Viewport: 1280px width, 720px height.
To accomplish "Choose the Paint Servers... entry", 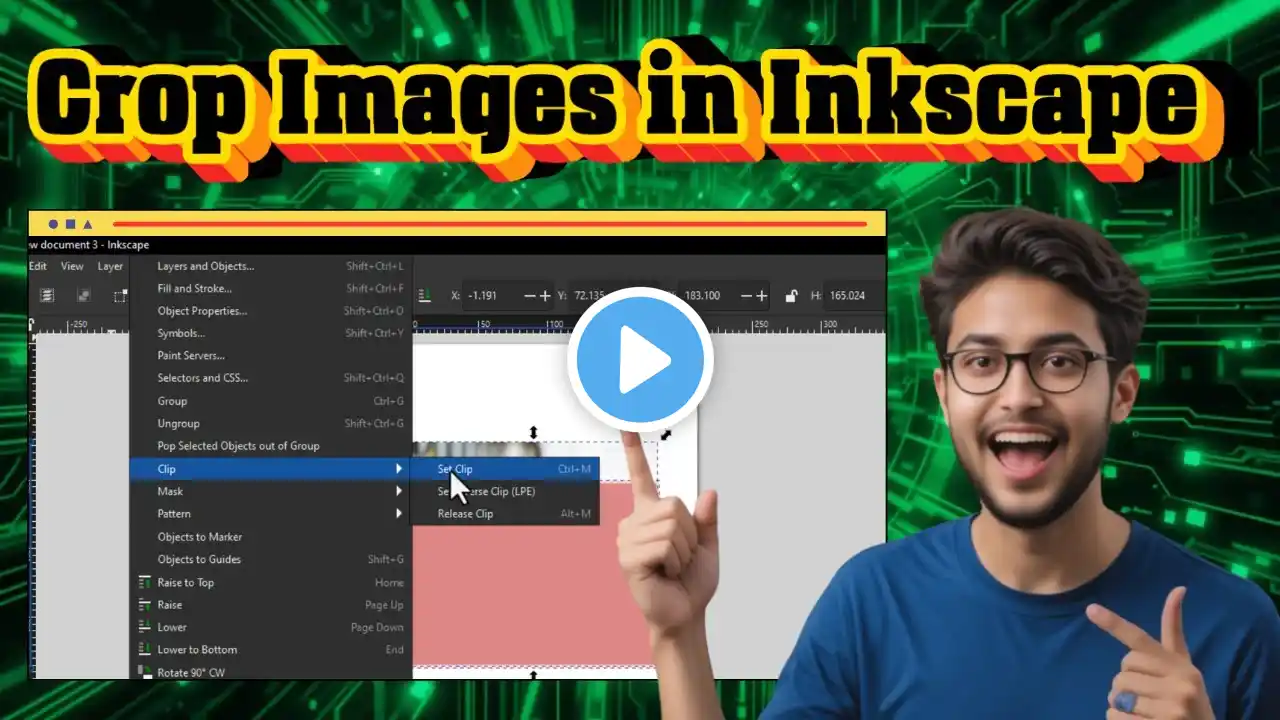I will click(271, 355).
